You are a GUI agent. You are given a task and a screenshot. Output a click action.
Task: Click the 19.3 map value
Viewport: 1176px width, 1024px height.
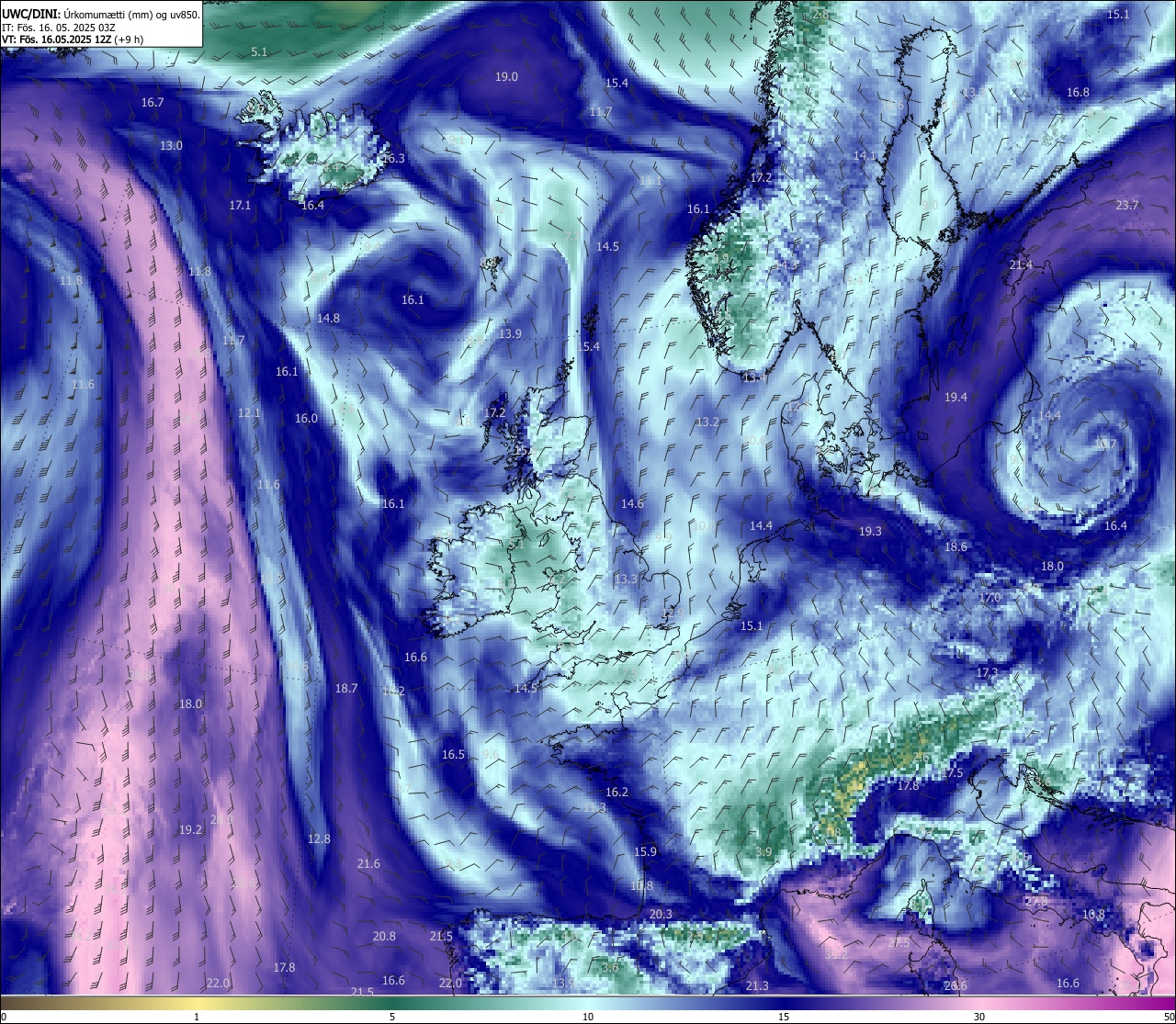point(870,532)
